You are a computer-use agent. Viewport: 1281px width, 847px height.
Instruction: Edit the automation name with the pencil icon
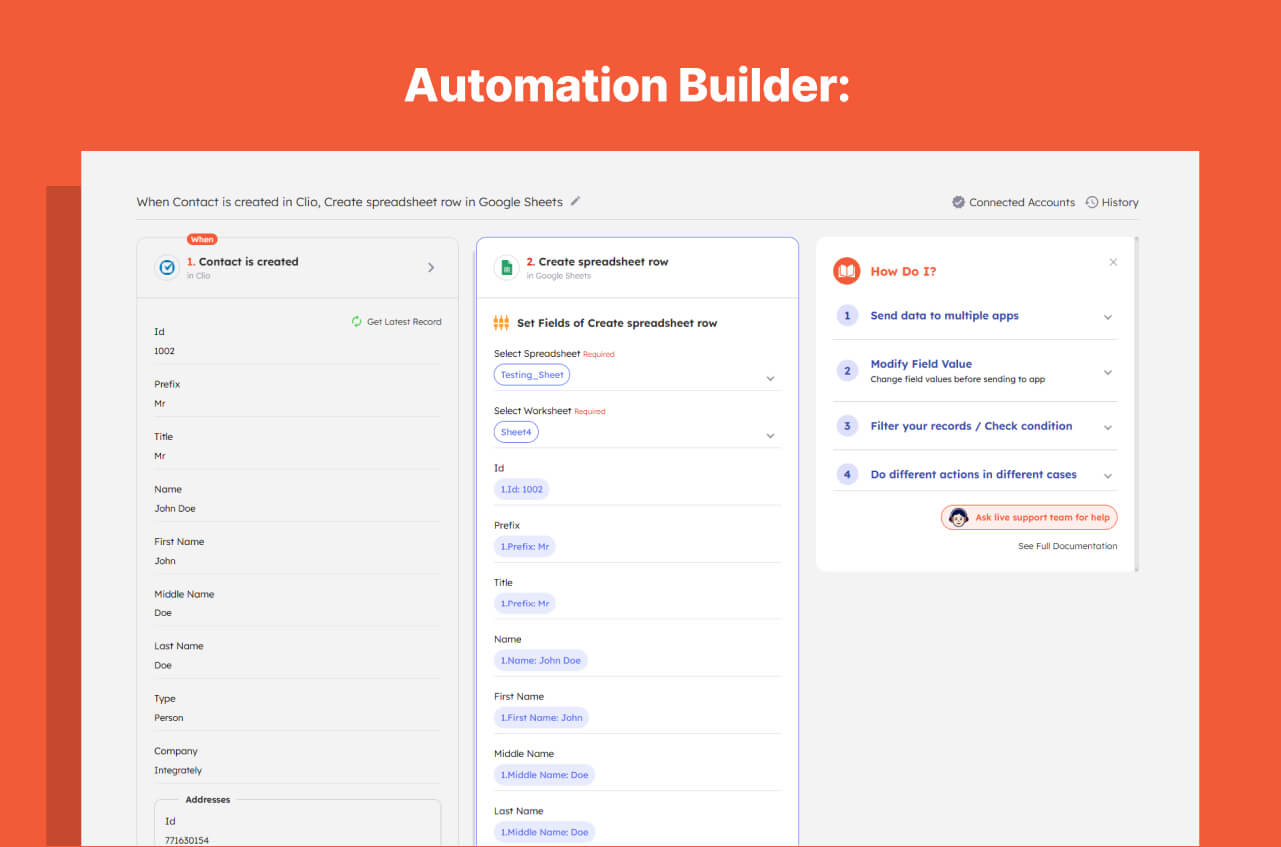click(575, 201)
